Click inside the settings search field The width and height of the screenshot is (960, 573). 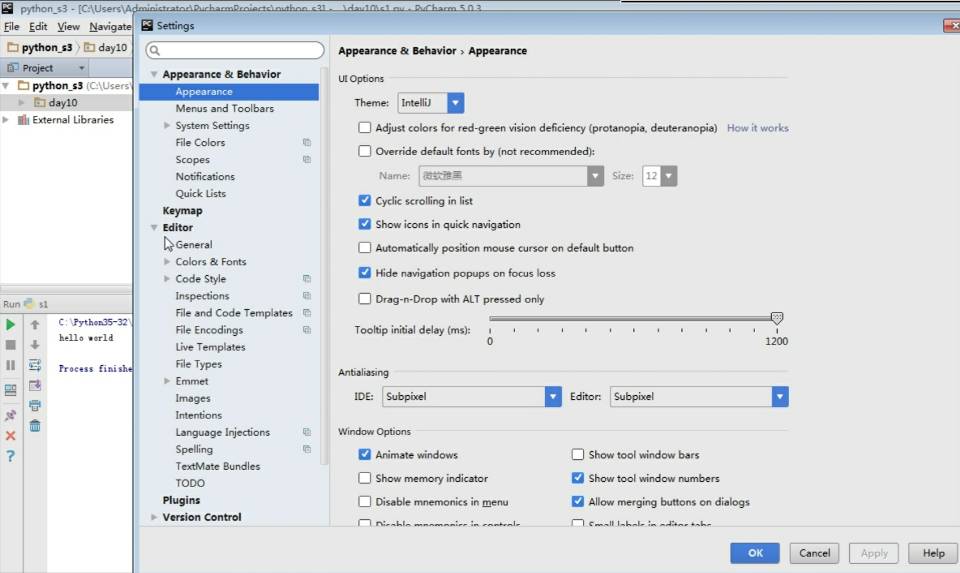(235, 50)
